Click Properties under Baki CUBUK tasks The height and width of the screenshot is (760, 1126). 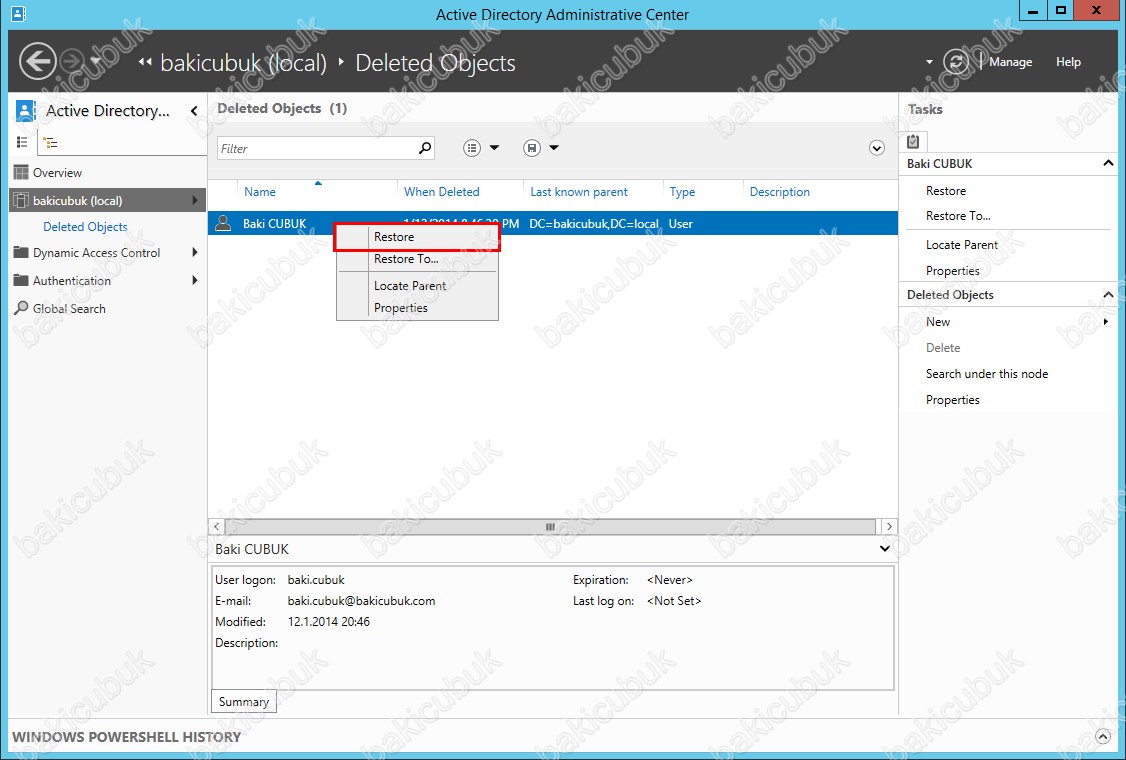(x=952, y=271)
